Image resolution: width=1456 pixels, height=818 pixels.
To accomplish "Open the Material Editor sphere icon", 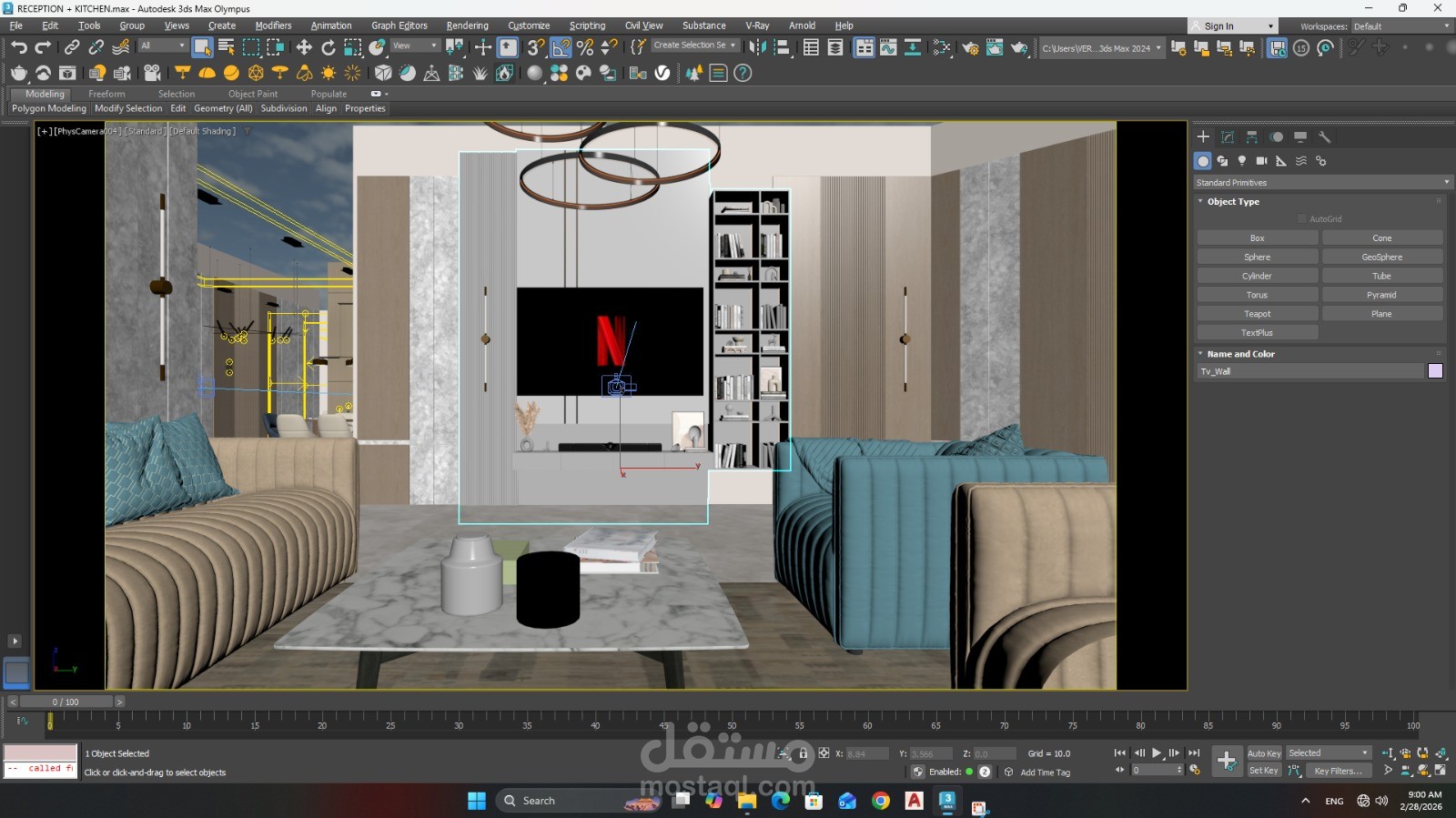I will 942,47.
